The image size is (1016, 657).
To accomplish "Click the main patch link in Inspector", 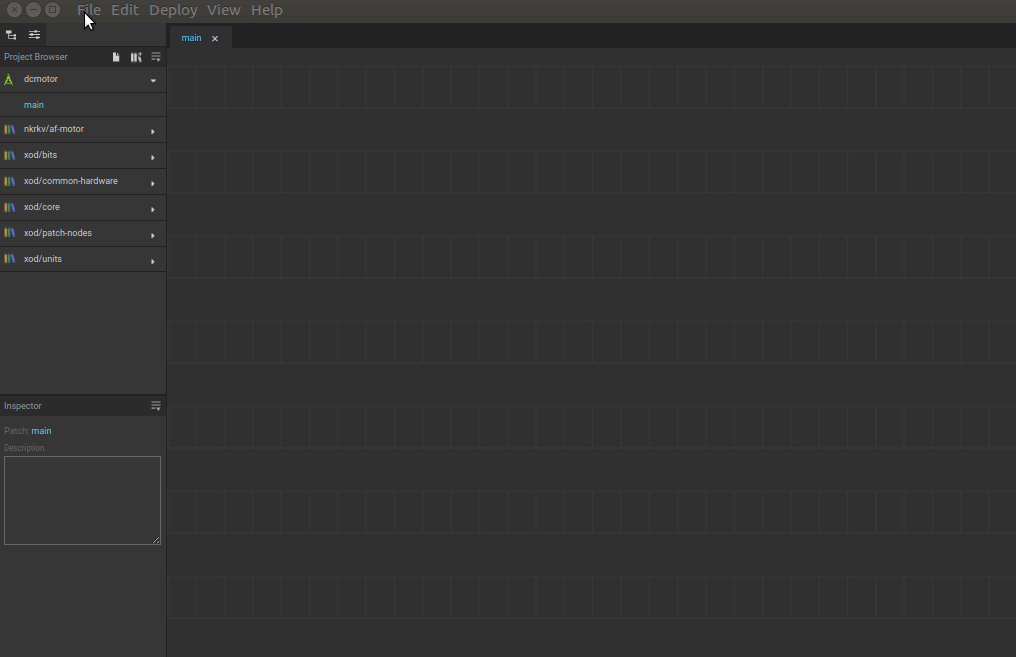I will tap(41, 431).
